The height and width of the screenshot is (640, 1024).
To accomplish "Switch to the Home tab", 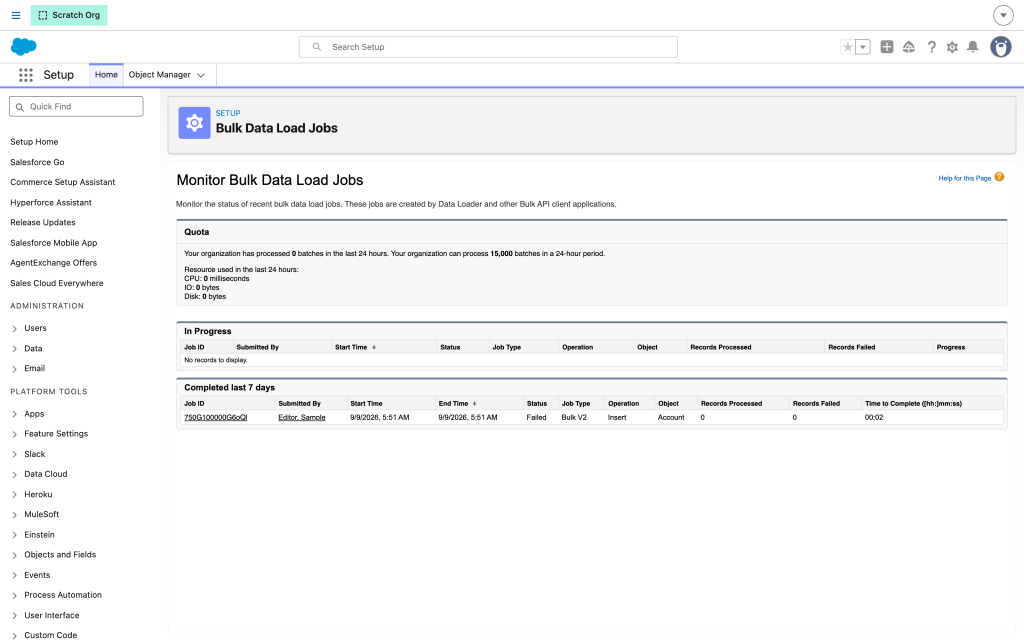I will pos(106,75).
